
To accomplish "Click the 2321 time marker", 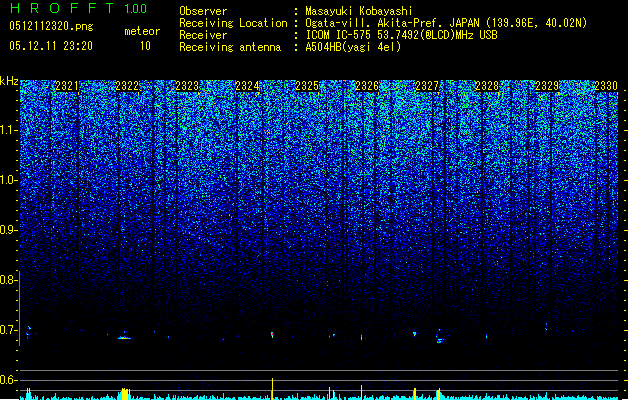I will [67, 86].
